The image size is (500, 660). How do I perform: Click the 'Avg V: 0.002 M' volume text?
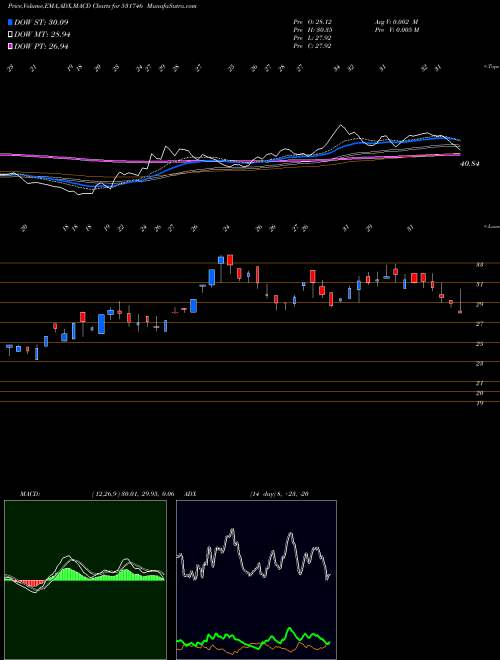396,21
